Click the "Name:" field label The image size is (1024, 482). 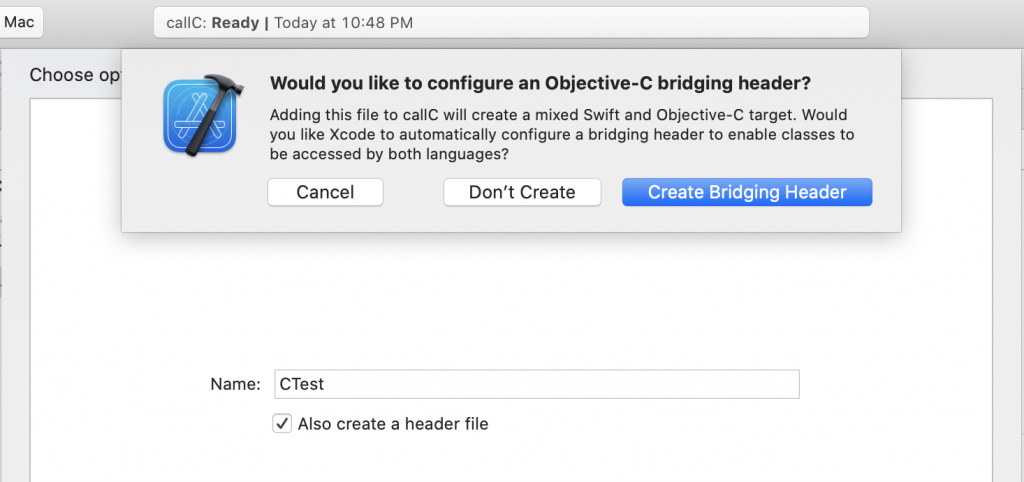click(235, 384)
